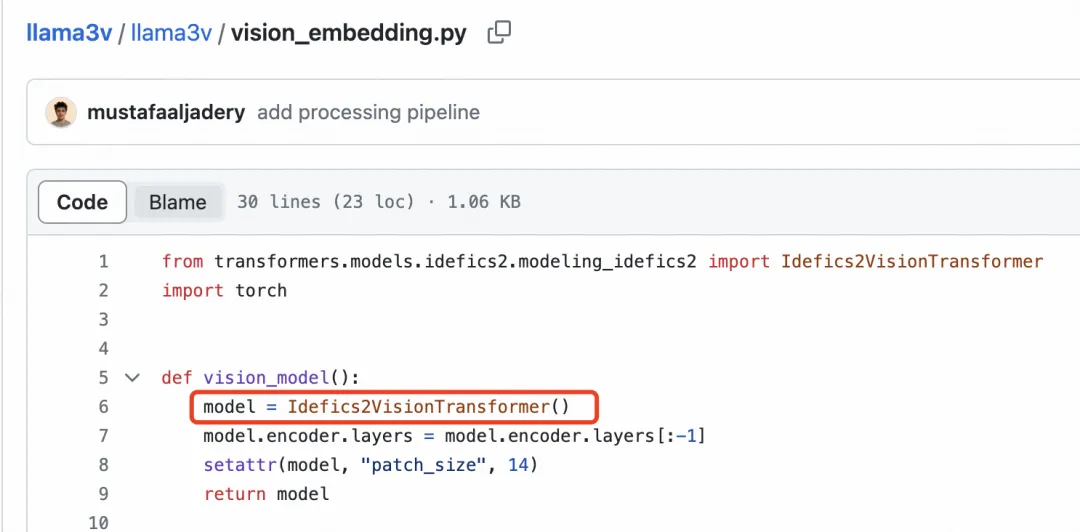Click the "patch_size" string literal
Image resolution: width=1080 pixels, height=532 pixels.
pyautogui.click(x=424, y=465)
